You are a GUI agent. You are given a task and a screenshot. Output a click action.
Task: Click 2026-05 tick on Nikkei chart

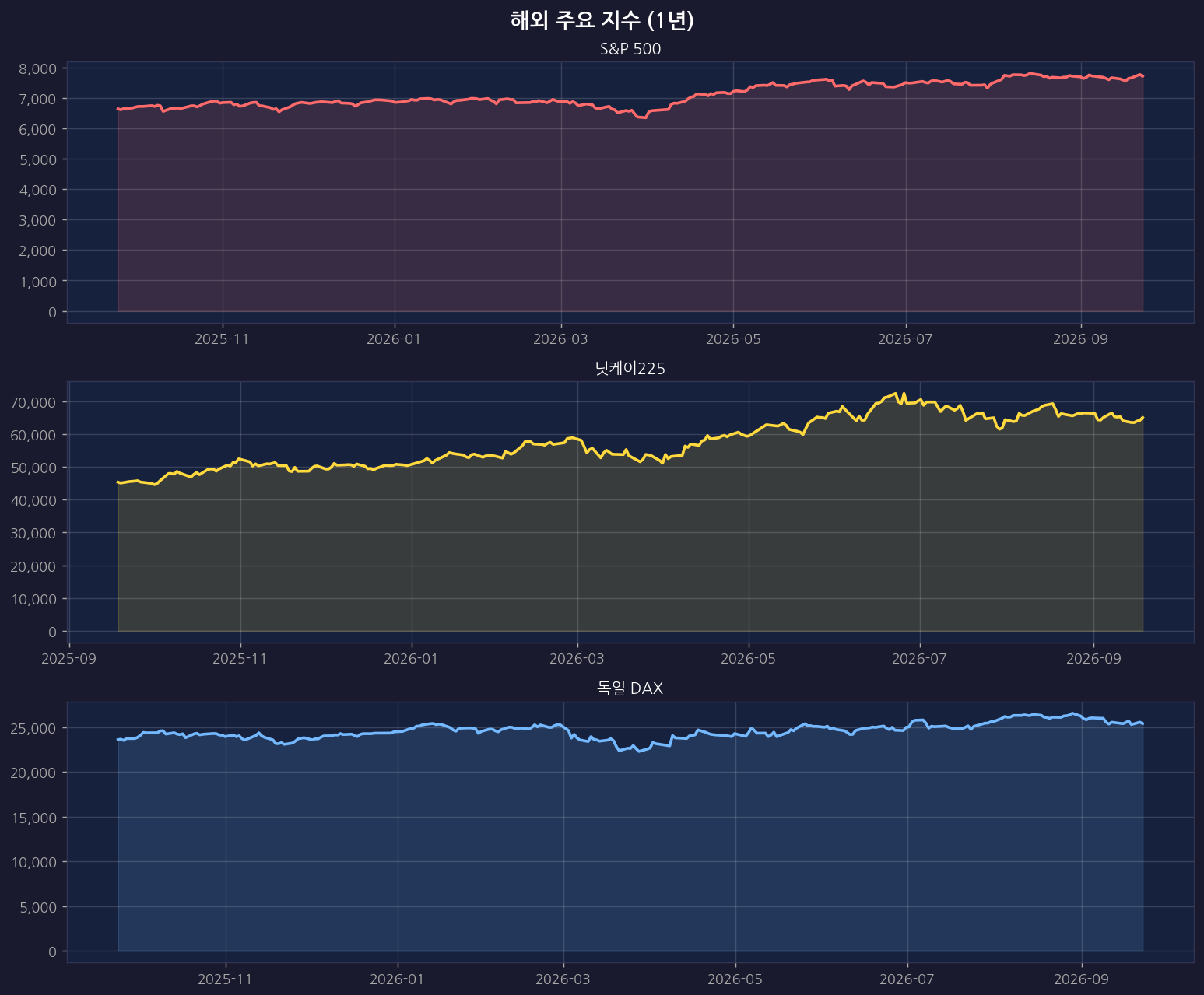(749, 659)
